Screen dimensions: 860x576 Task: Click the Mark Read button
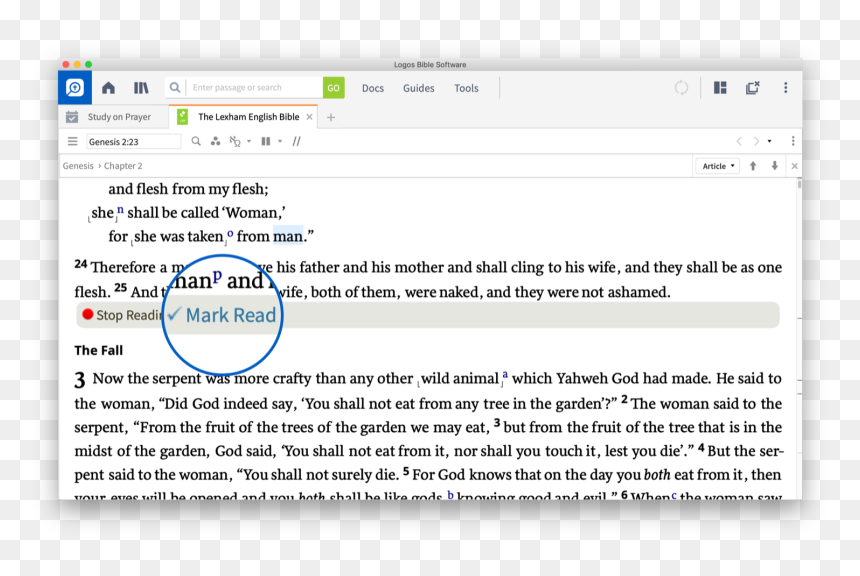click(222, 315)
